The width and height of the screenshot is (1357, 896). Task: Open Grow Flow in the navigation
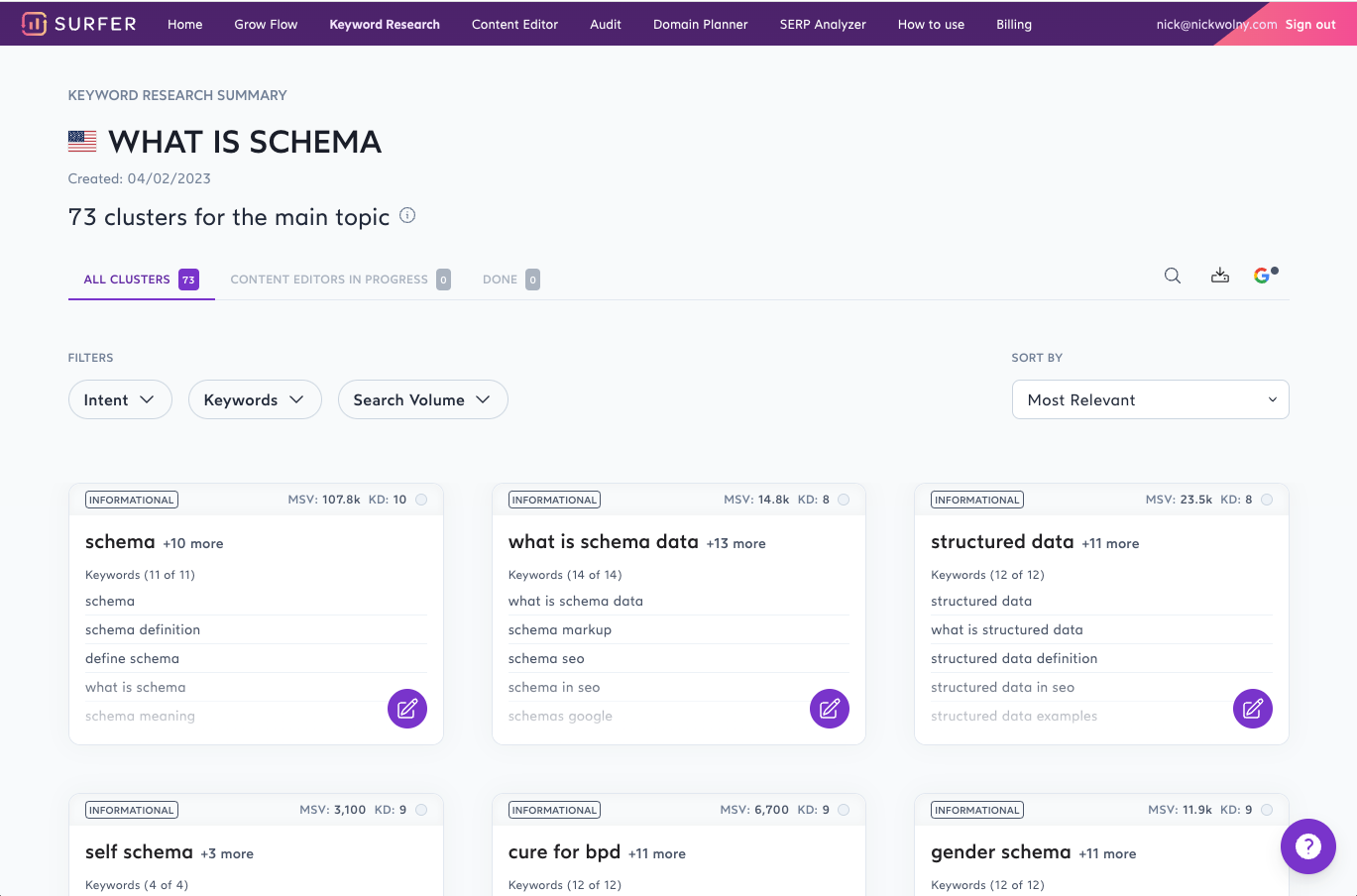pyautogui.click(x=266, y=24)
